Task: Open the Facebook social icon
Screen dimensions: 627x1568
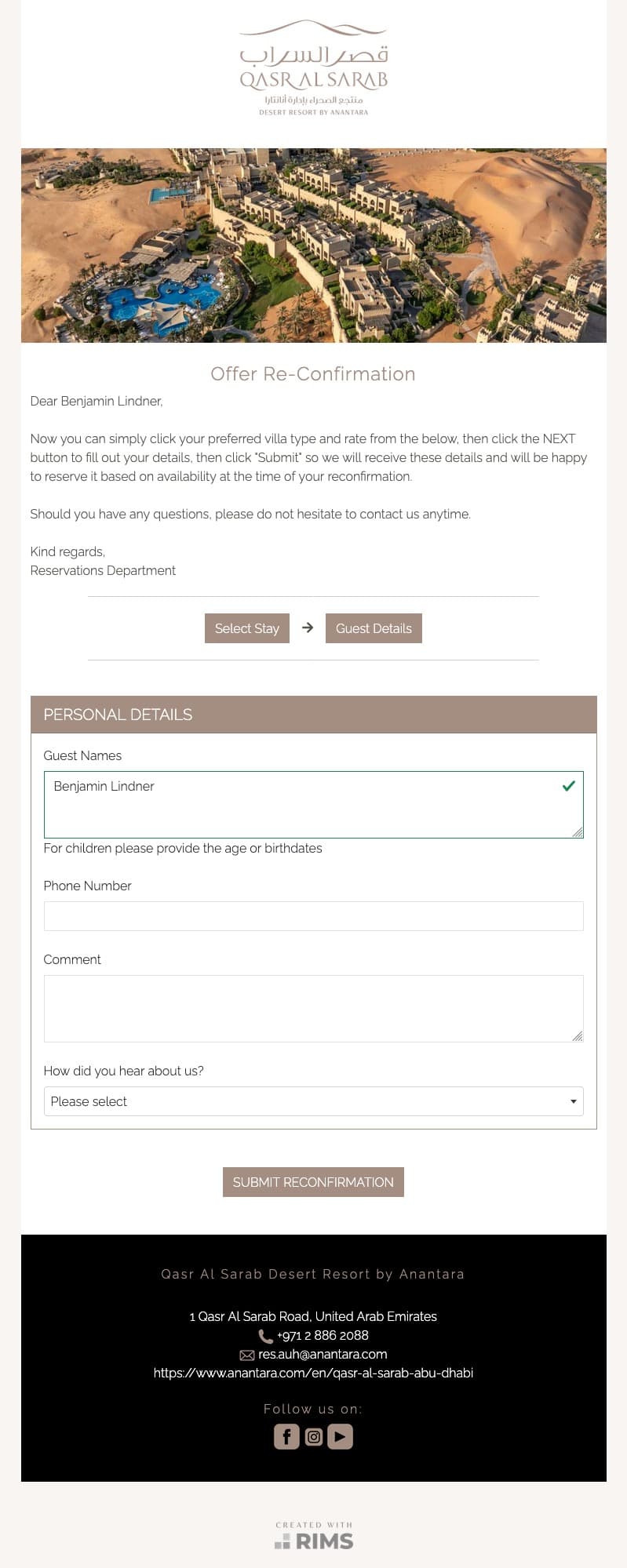Action: pyautogui.click(x=286, y=1436)
